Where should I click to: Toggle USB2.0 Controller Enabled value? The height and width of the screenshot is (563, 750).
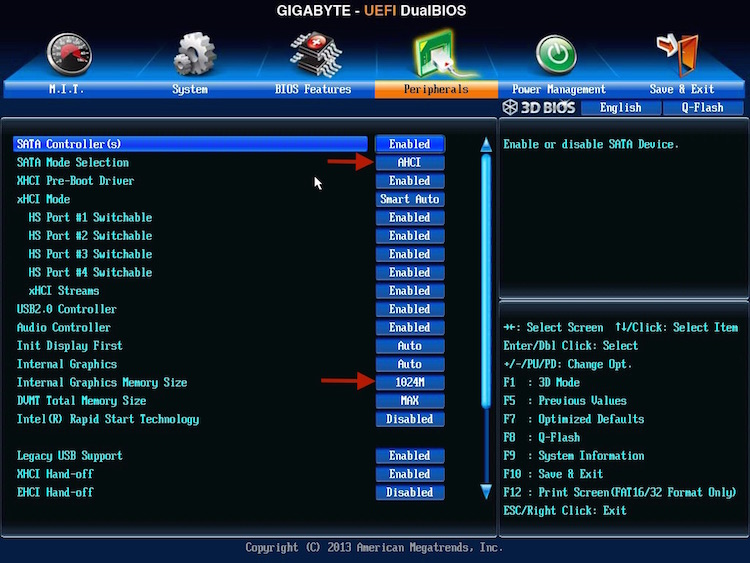(410, 309)
